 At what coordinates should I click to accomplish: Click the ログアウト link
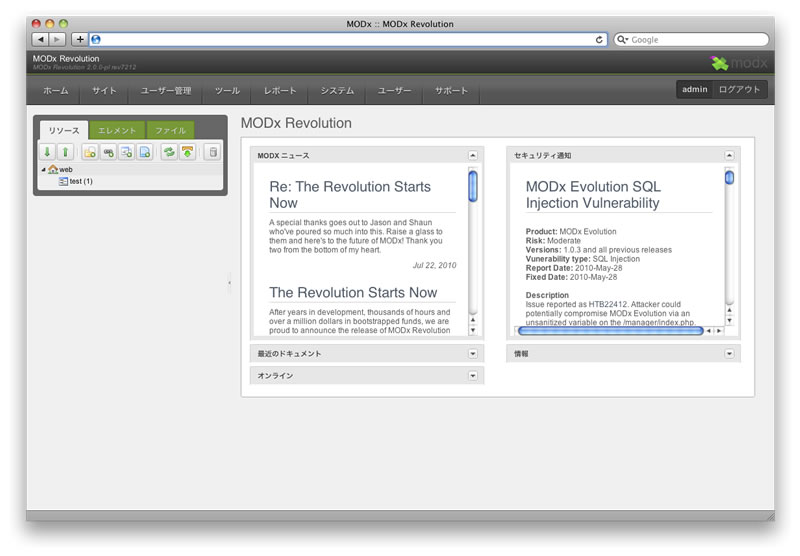[740, 90]
